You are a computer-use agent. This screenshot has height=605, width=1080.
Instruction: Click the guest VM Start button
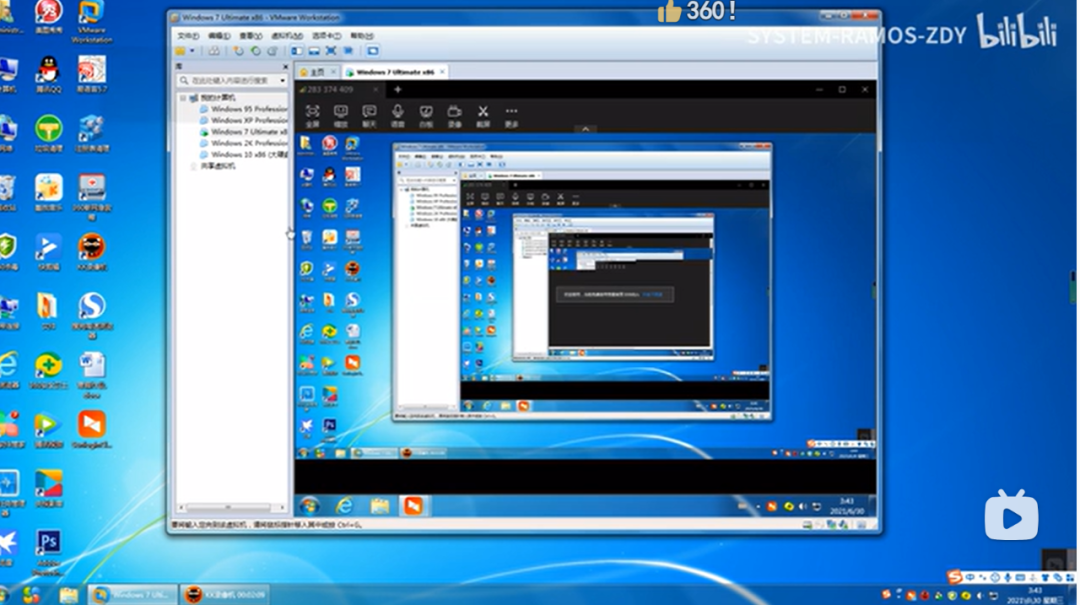point(309,506)
